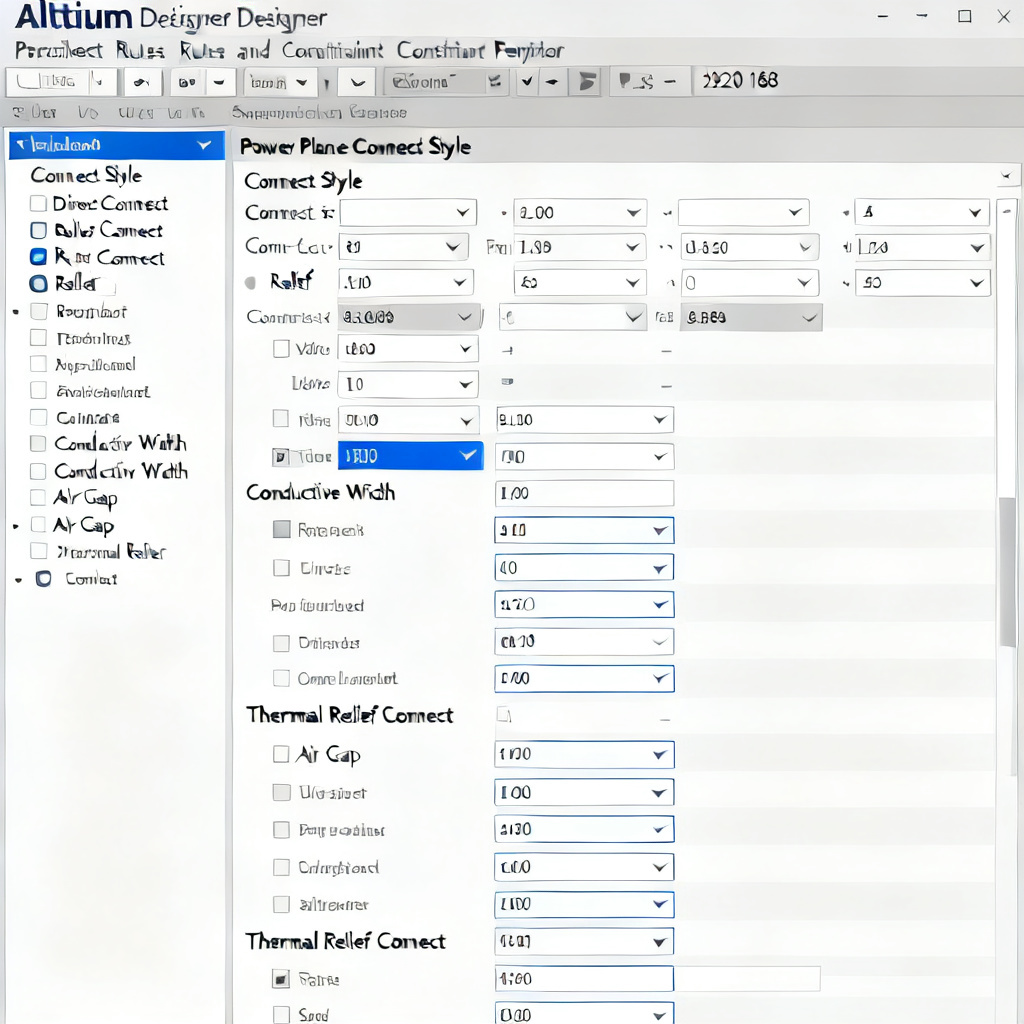1024x1024 pixels.
Task: Click the minus button beside the glasses icon
Action: click(219, 82)
